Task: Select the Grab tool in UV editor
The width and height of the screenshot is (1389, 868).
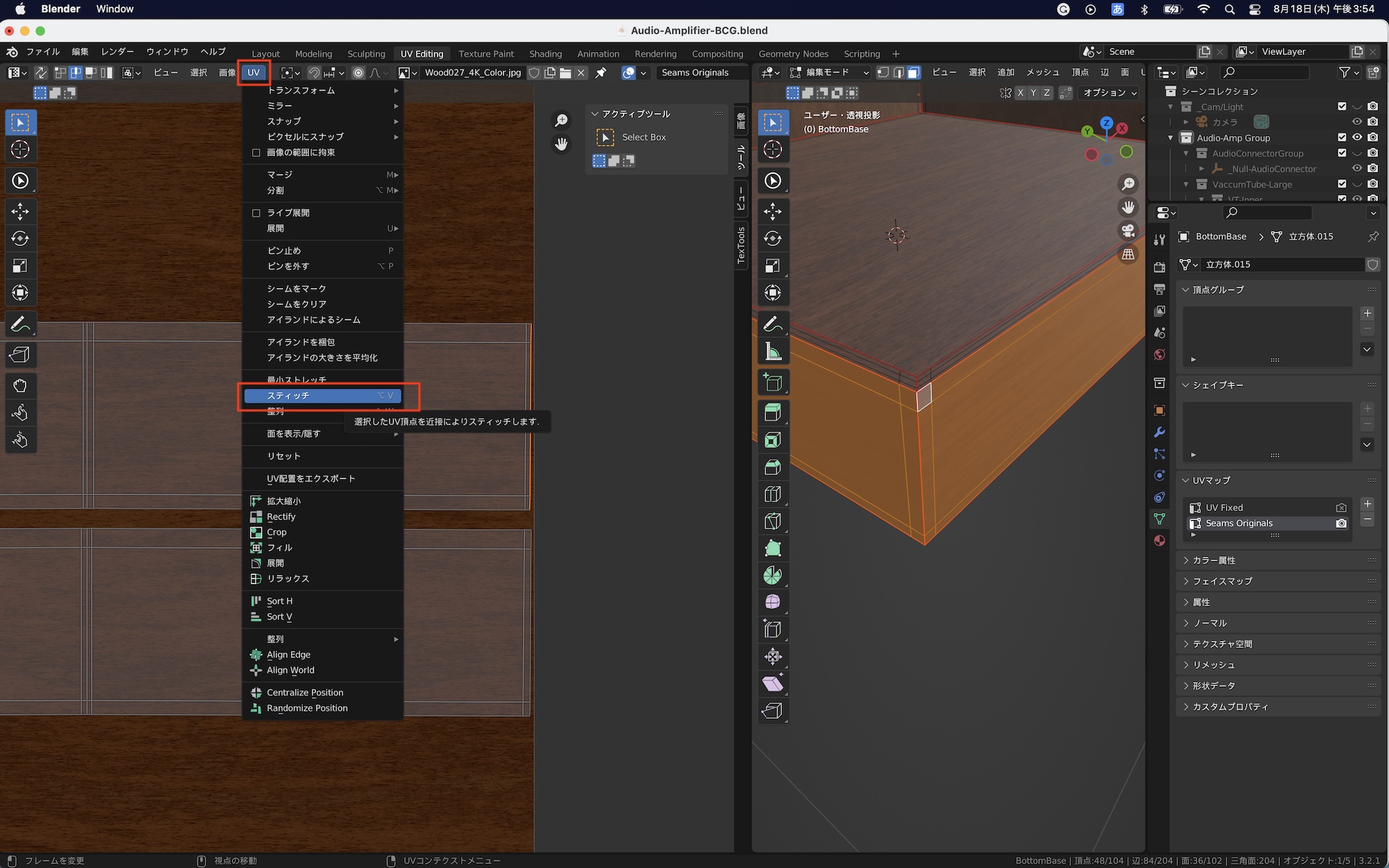Action: [x=20, y=386]
